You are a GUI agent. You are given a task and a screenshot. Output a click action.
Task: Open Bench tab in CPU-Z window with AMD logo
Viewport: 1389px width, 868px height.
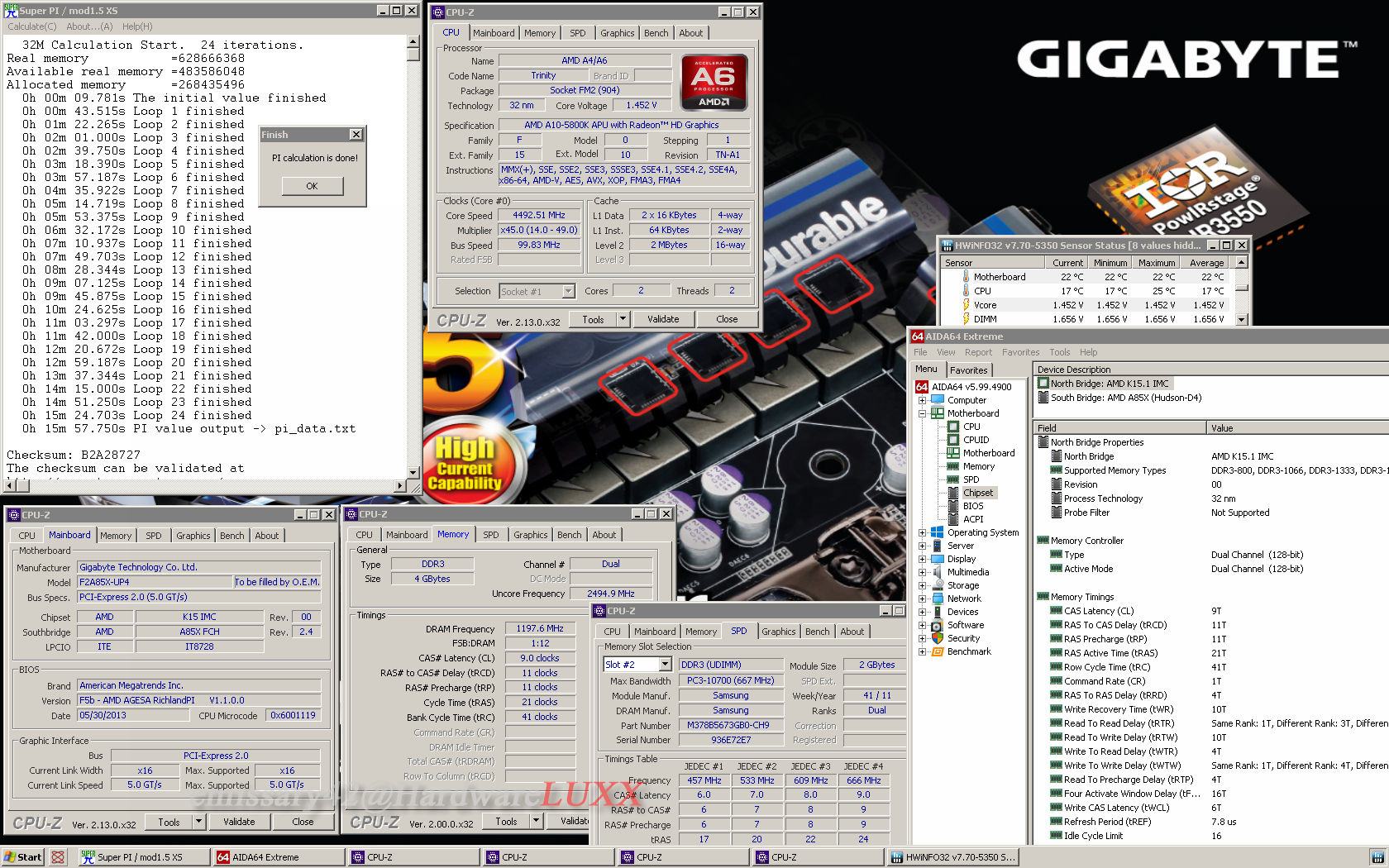(656, 33)
